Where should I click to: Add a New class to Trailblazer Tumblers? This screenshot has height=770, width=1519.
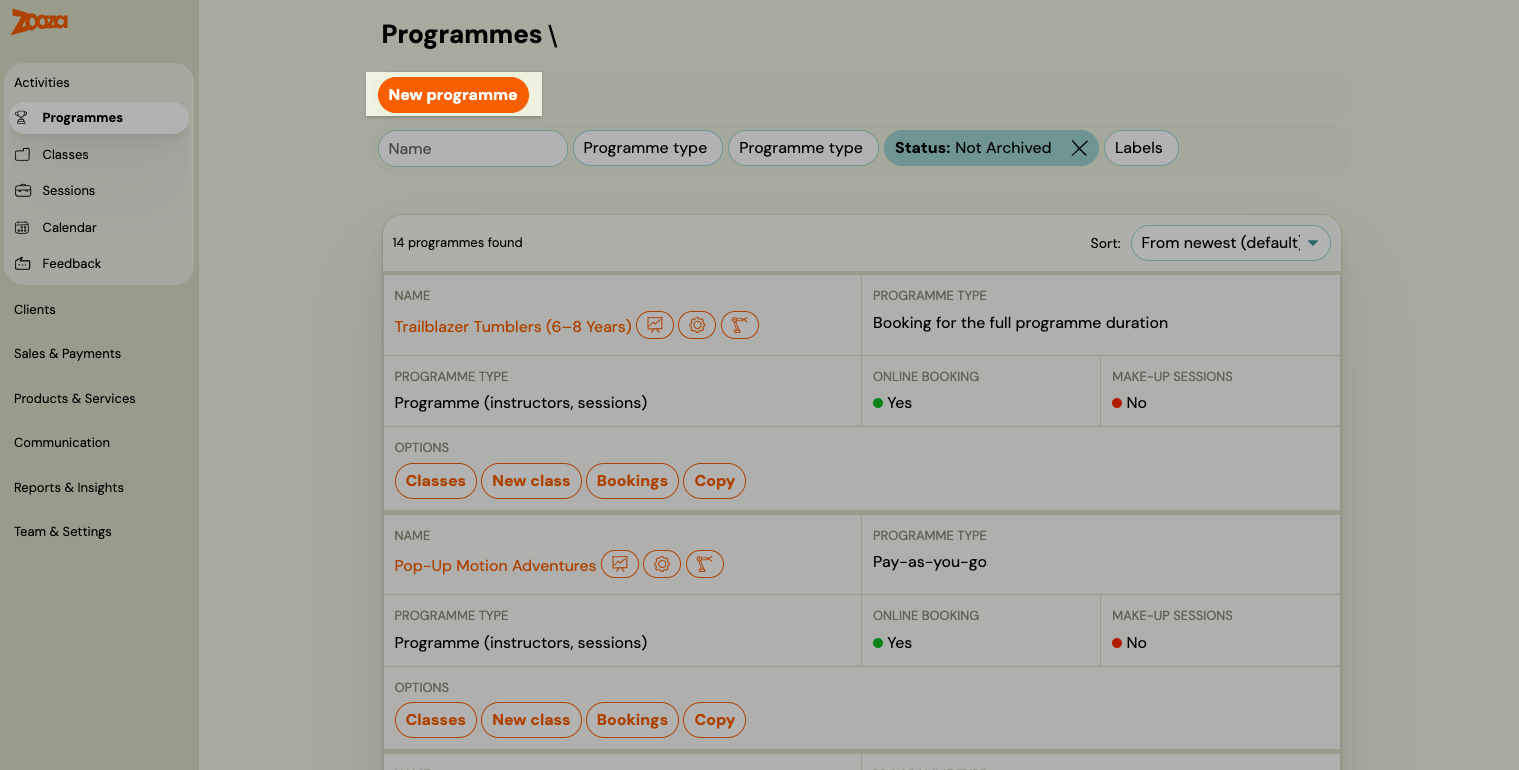pos(531,481)
